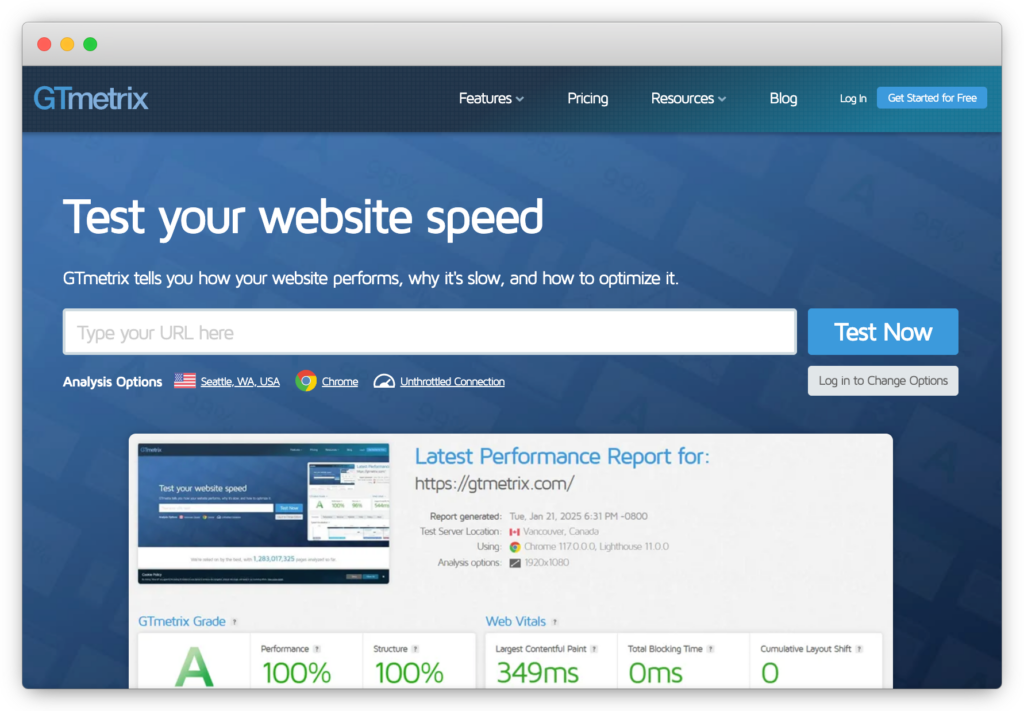
Task: Open the Seattle, WA, USA location link
Action: (x=240, y=381)
